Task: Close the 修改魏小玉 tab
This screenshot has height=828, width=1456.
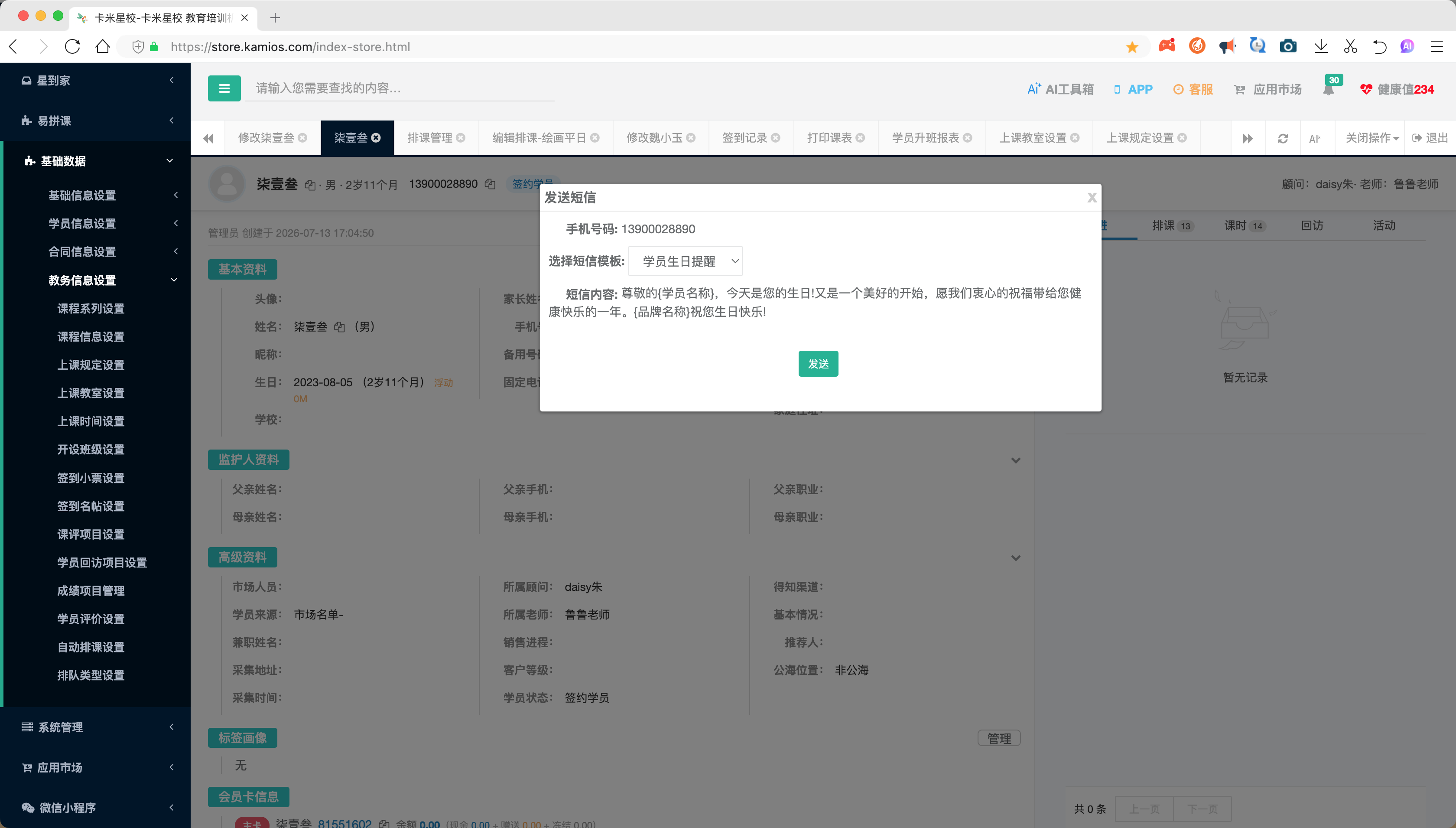Action: [x=690, y=138]
